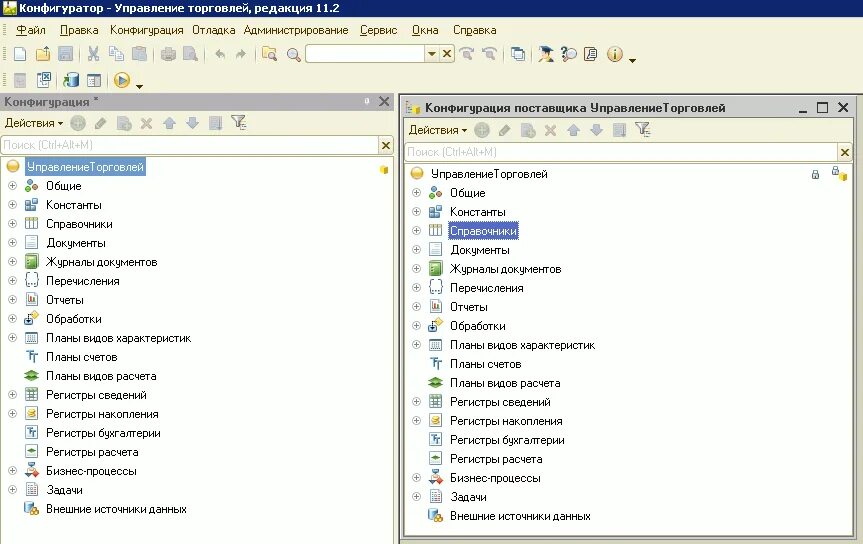Screen dimensions: 863x544
Task: Click the New document icon in main toolbar
Action: click(20, 54)
